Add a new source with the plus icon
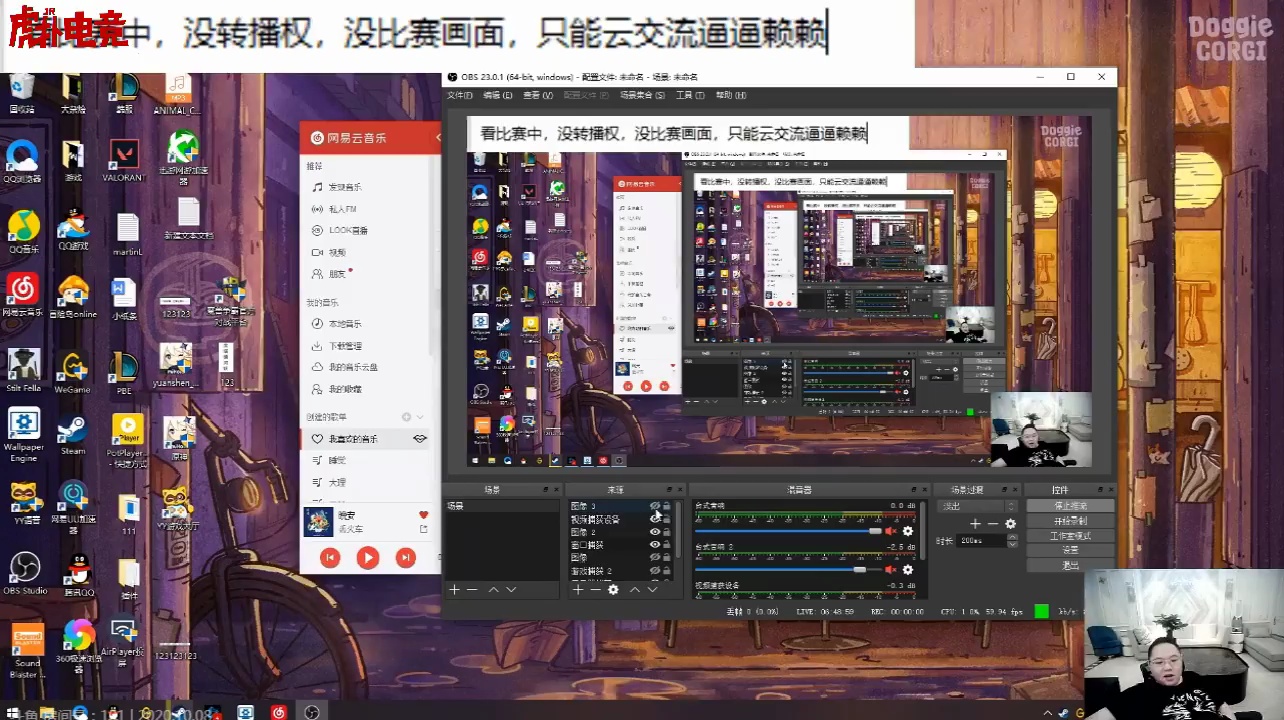This screenshot has height=720, width=1284. [x=577, y=590]
